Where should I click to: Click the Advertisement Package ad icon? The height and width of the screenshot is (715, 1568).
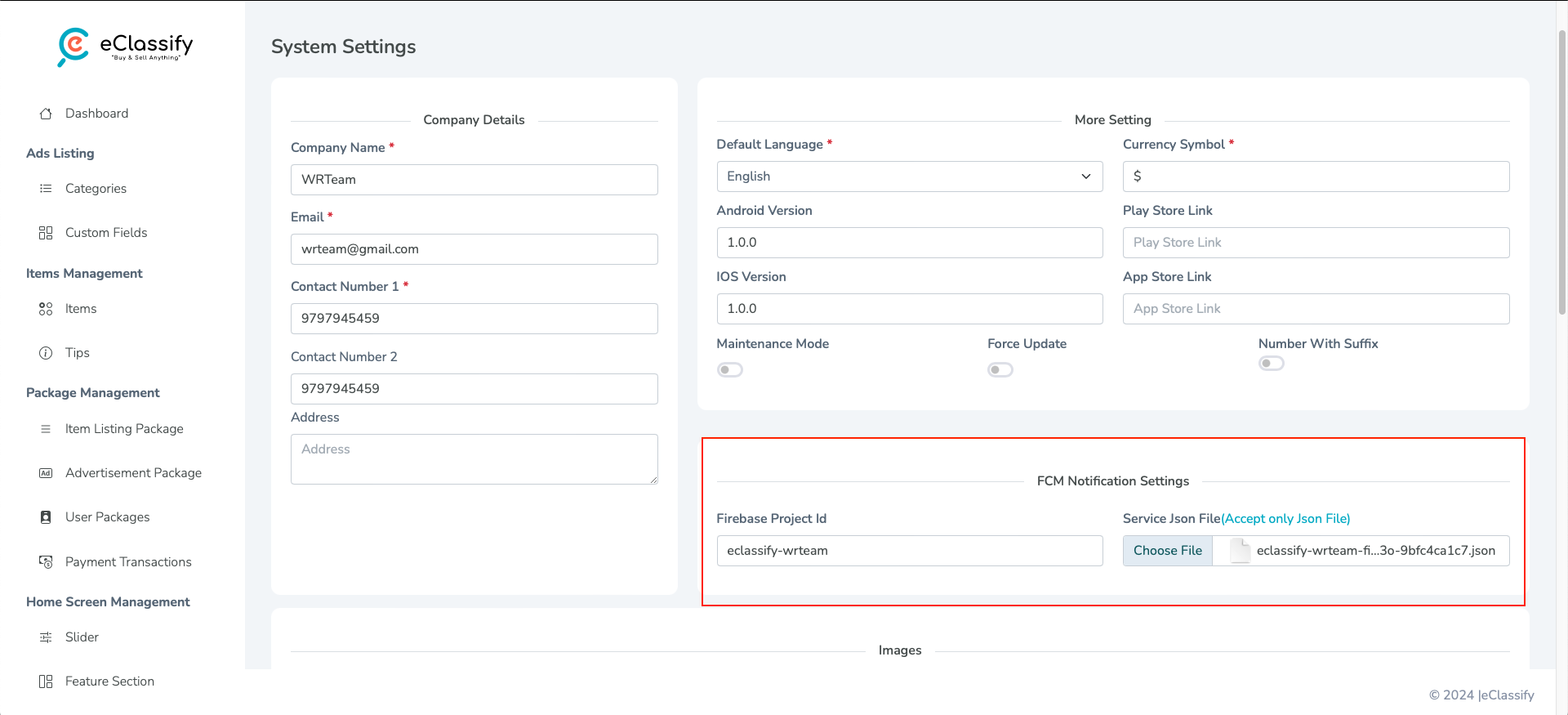click(46, 473)
